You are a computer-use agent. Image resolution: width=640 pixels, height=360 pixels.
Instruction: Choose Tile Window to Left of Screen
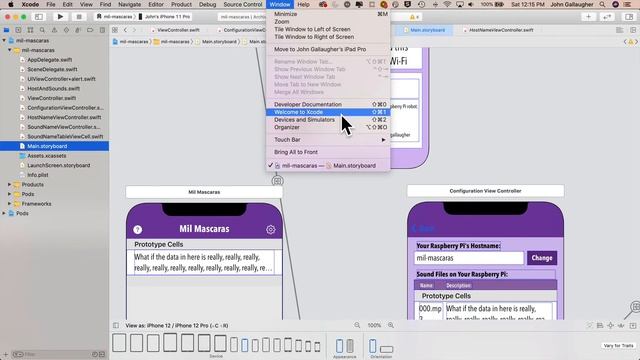click(x=328, y=29)
